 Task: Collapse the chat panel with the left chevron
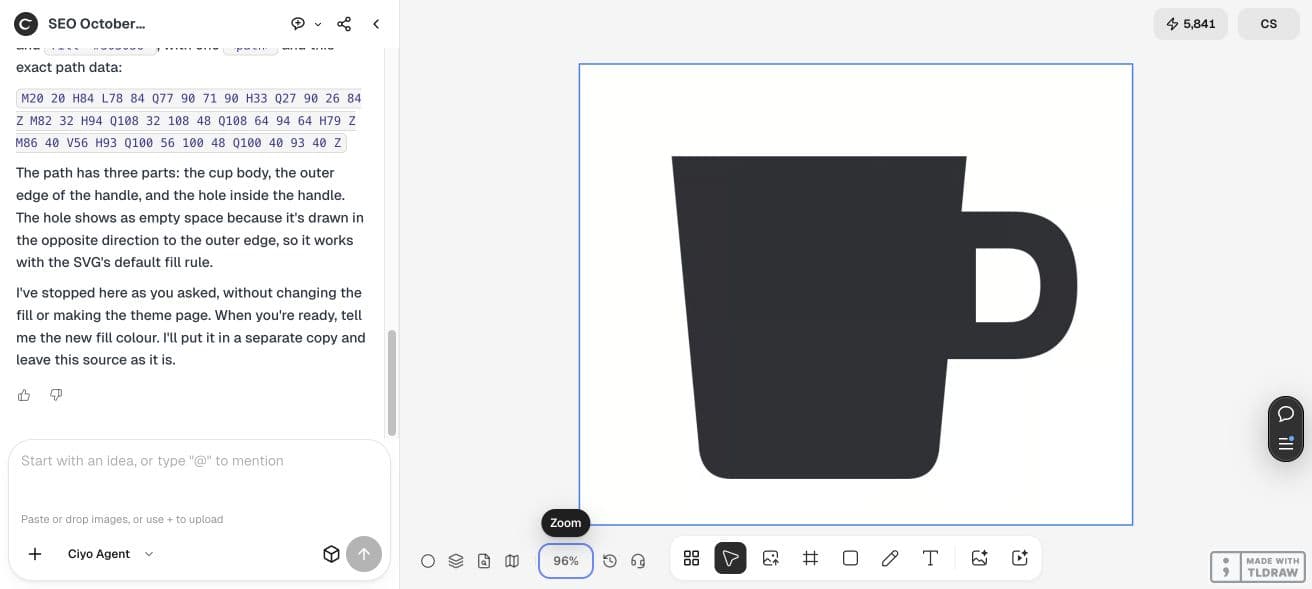click(x=376, y=24)
